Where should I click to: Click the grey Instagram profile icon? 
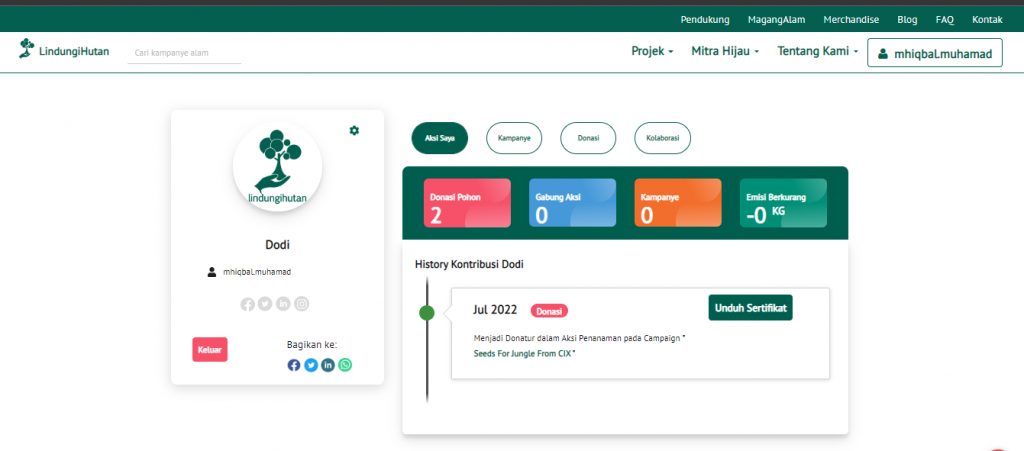(x=301, y=303)
